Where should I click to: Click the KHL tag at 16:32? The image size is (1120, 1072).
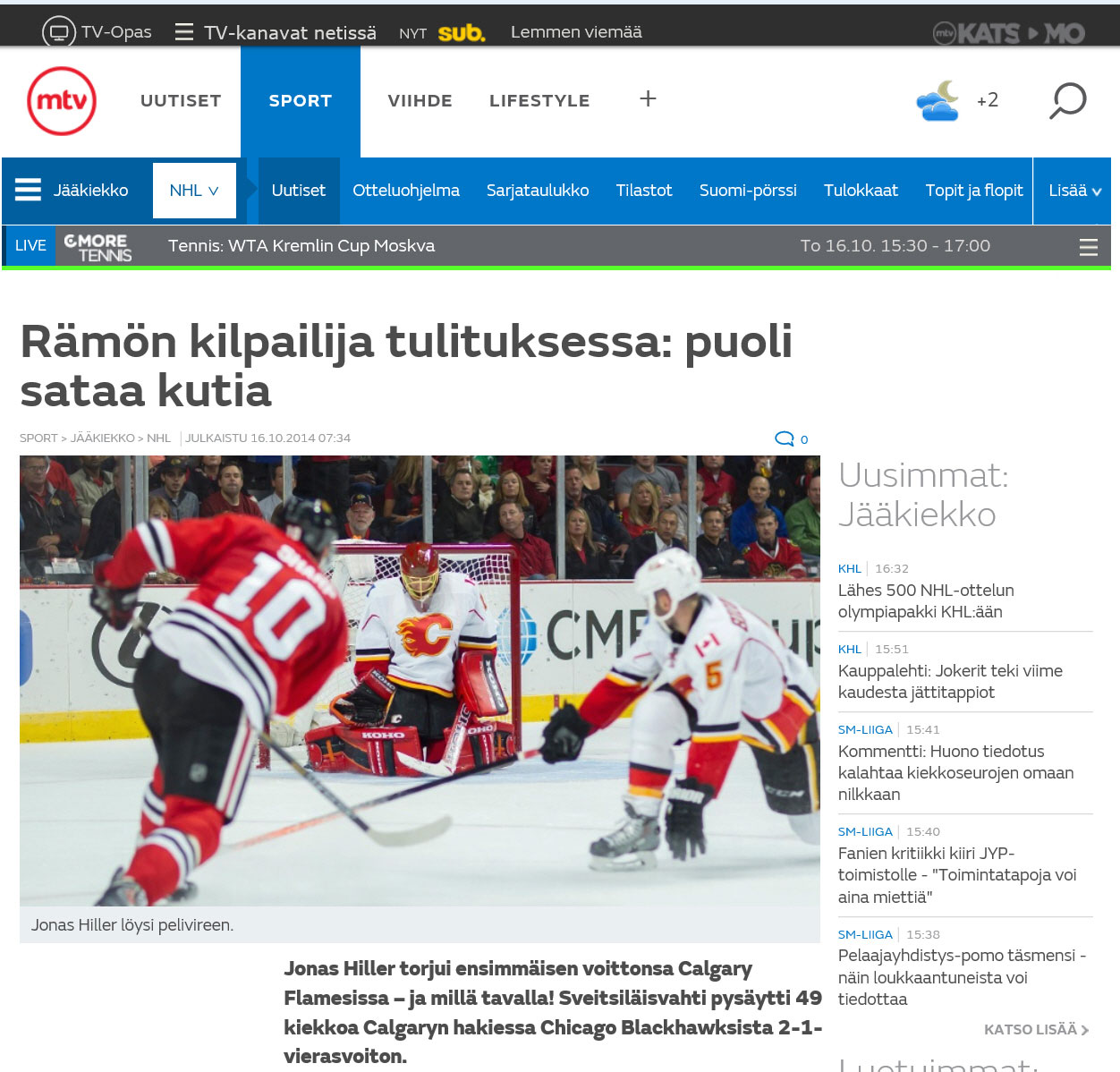(850, 569)
